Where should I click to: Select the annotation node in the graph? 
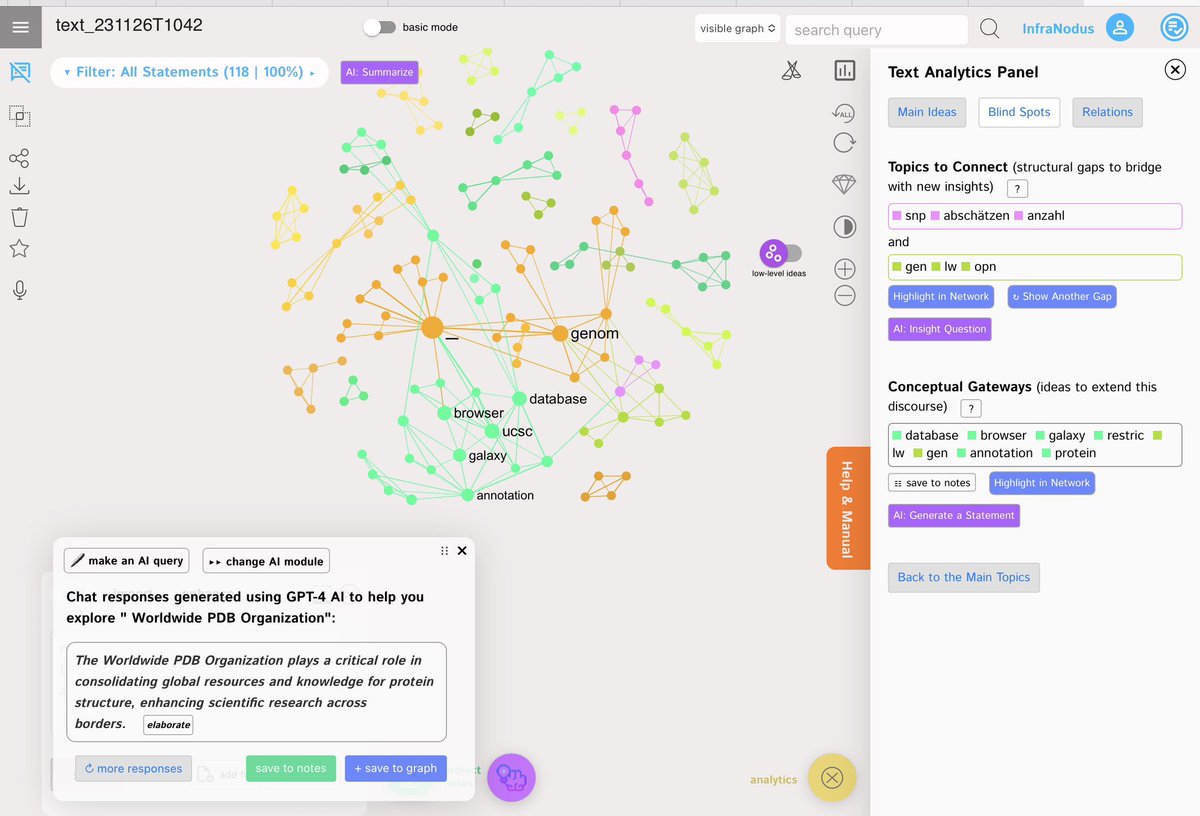467,495
